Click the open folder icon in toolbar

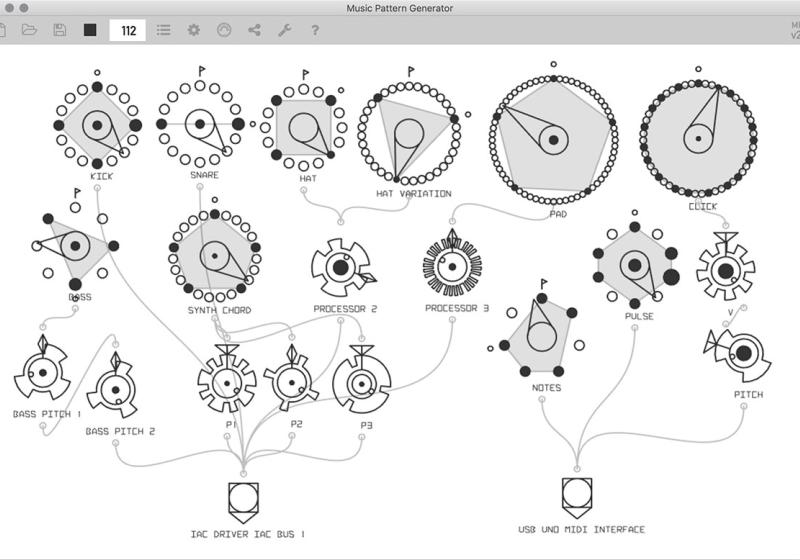pyautogui.click(x=30, y=30)
